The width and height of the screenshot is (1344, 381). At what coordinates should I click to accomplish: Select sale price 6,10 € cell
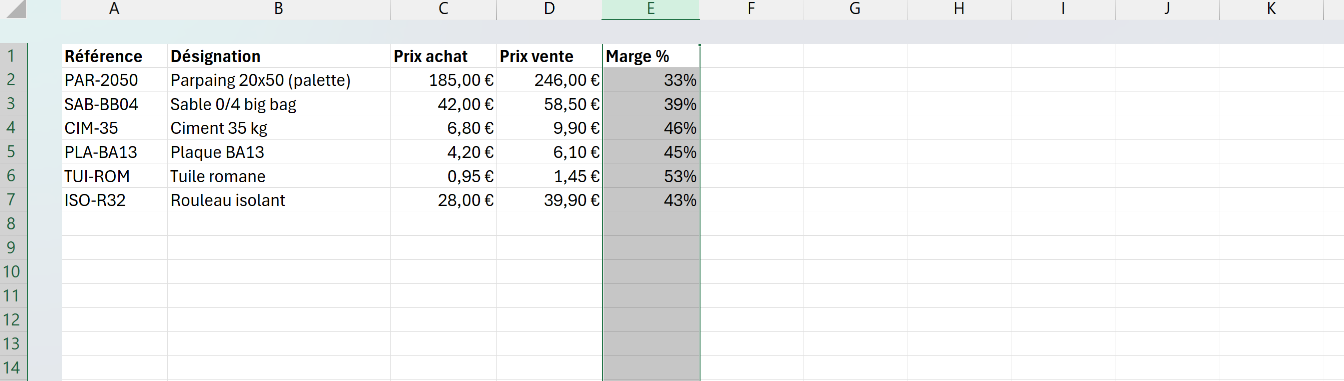[x=549, y=152]
